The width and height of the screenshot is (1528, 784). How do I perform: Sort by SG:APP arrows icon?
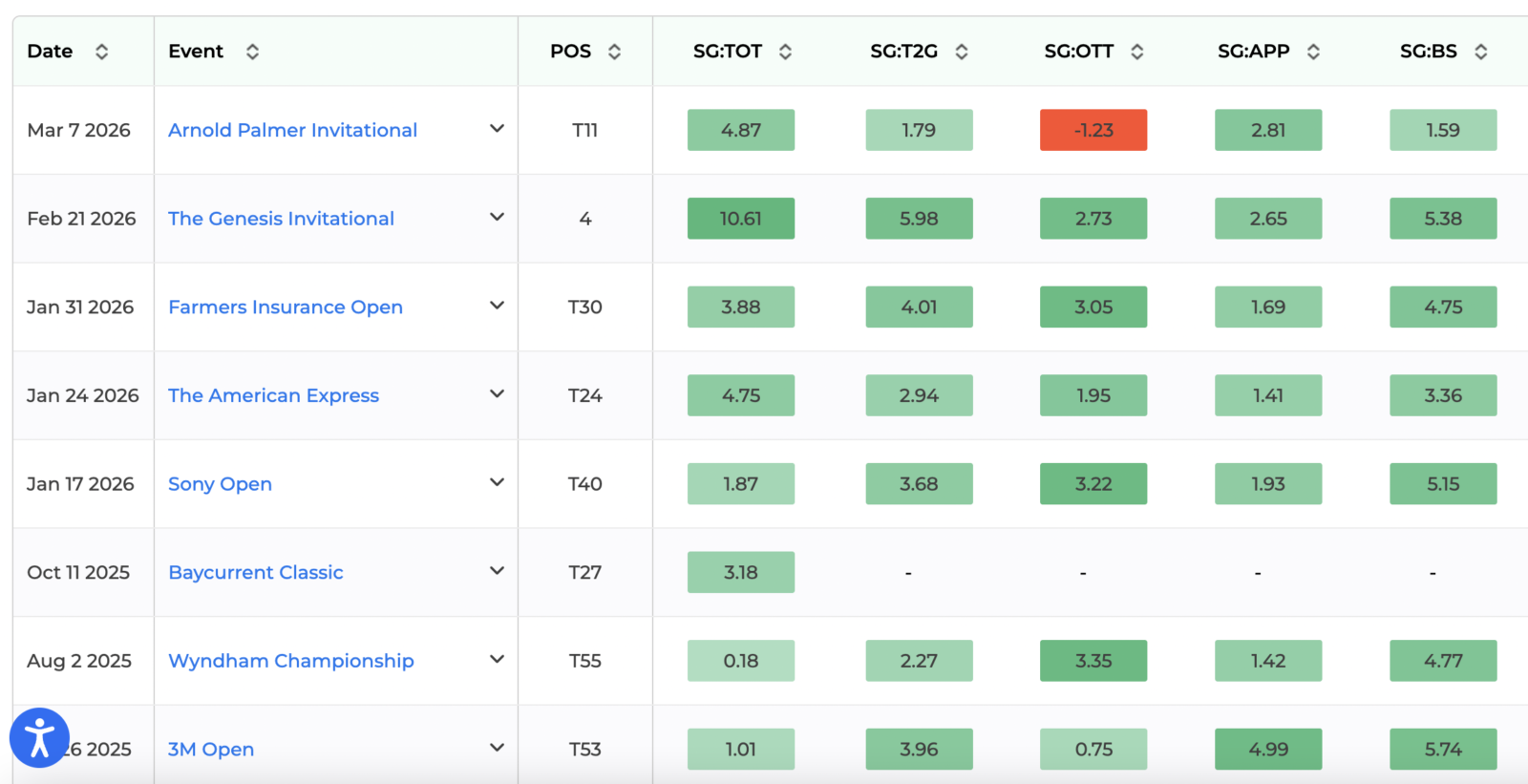click(1313, 52)
